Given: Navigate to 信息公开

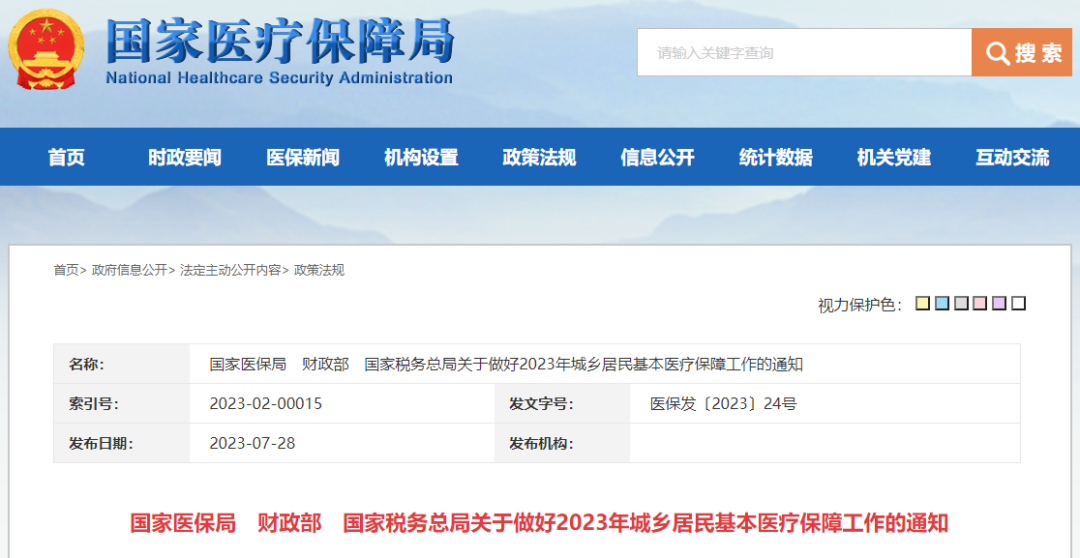Looking at the screenshot, I should click(x=657, y=157).
